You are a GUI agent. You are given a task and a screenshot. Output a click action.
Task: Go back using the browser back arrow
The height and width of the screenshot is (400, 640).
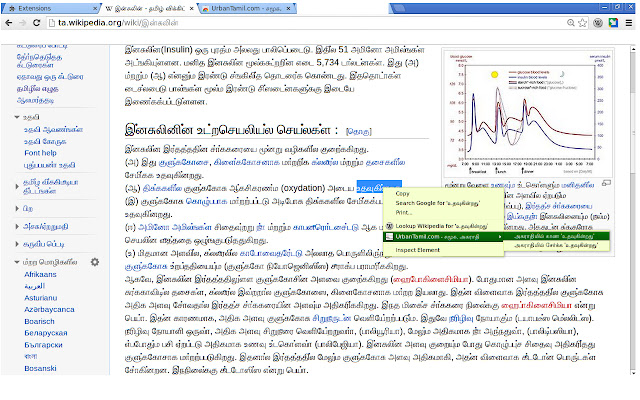(x=9, y=23)
